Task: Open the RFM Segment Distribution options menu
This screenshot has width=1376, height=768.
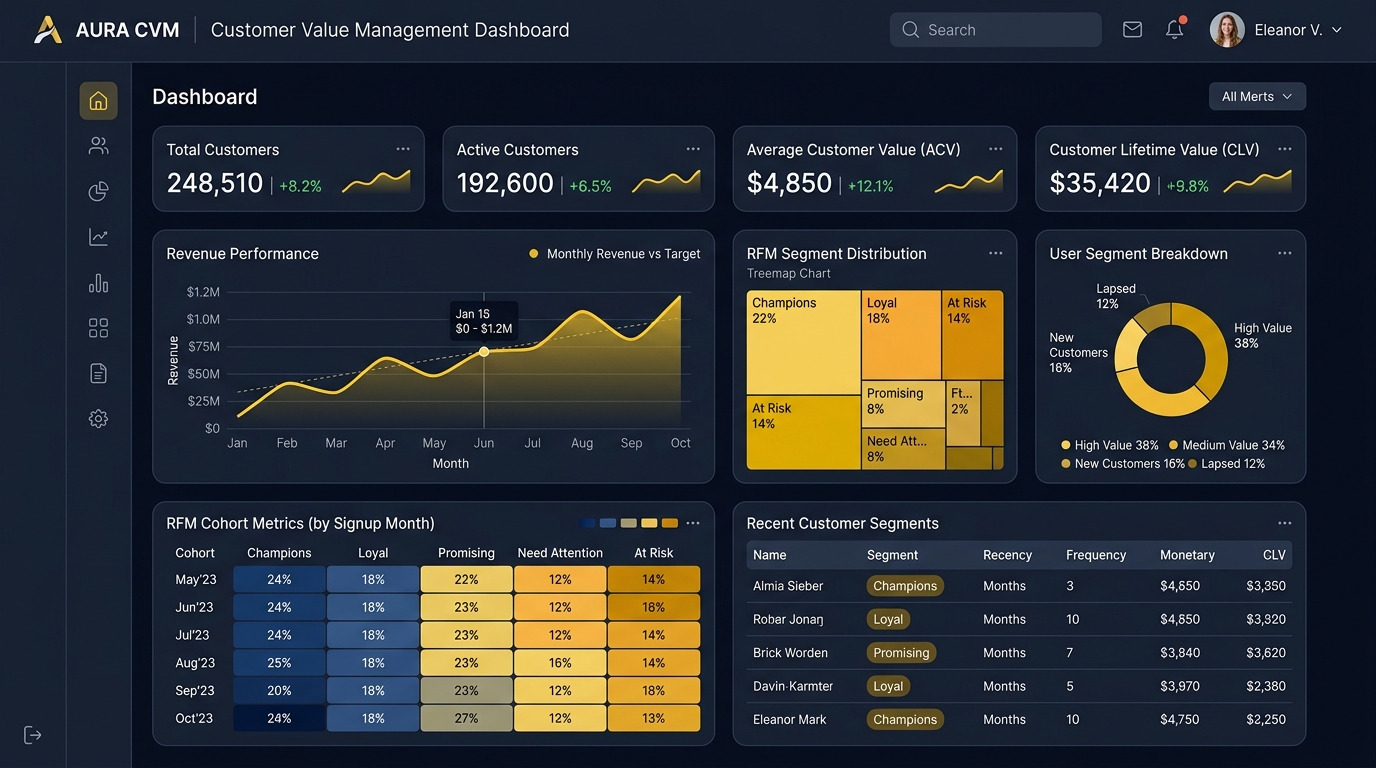Action: pos(996,253)
